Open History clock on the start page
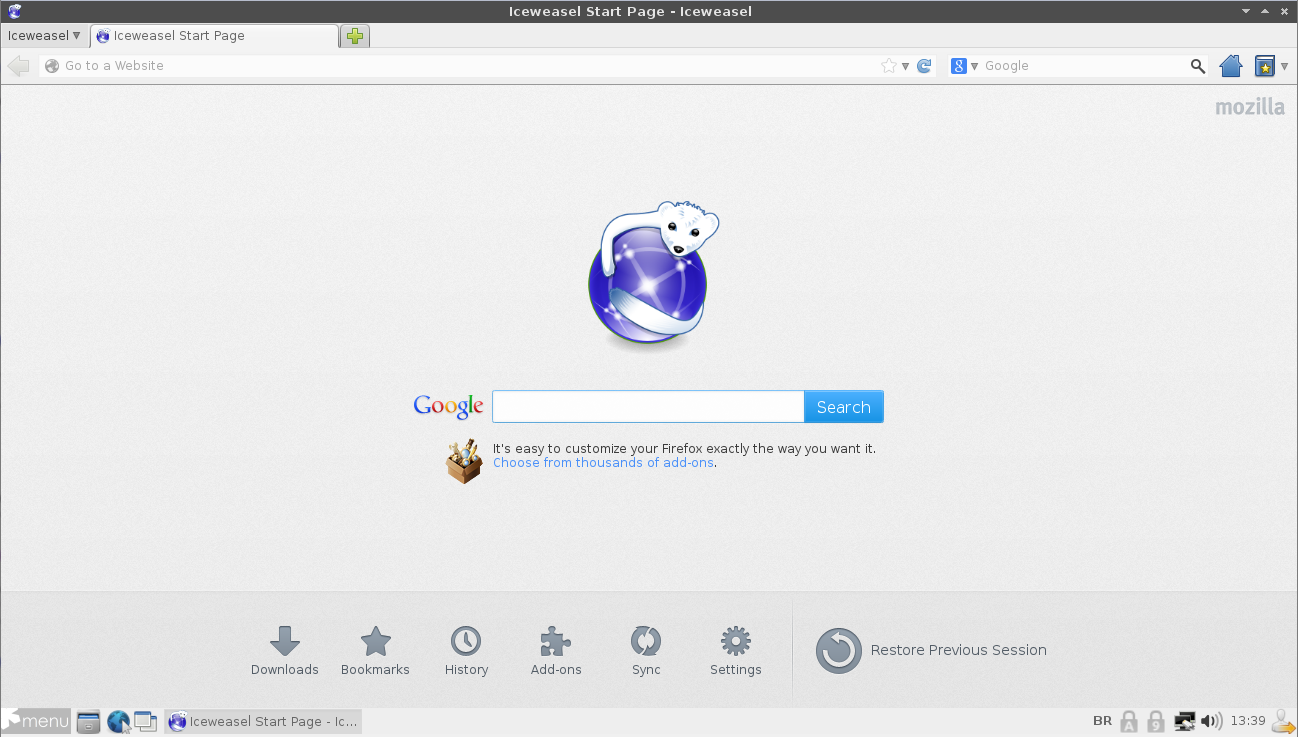1298x737 pixels. [x=466, y=652]
